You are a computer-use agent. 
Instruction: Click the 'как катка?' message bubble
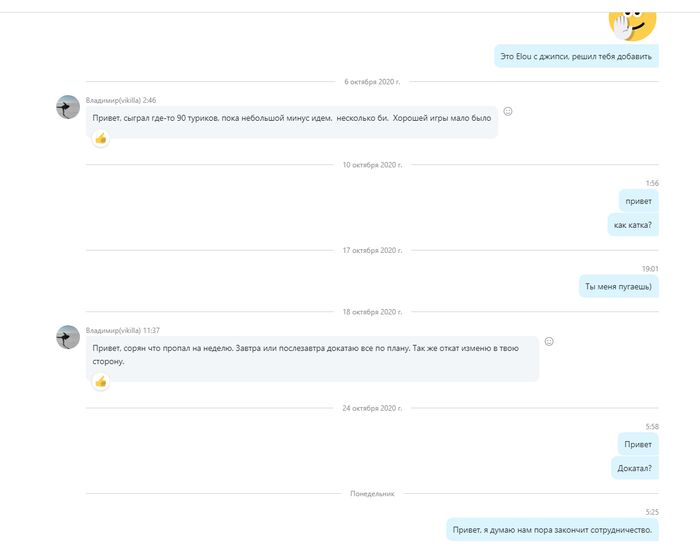(632, 225)
